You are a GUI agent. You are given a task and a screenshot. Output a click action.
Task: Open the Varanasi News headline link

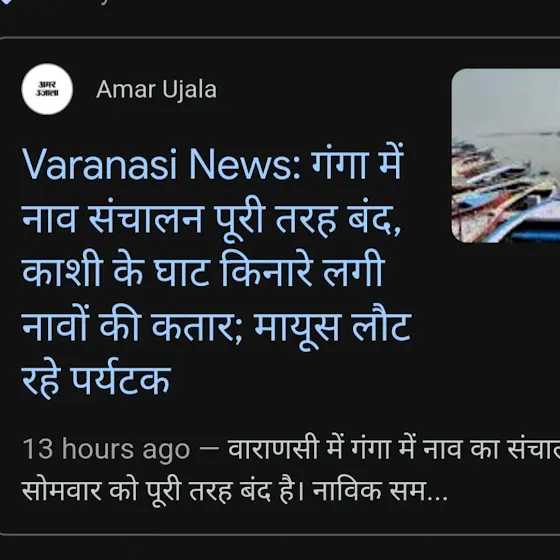216,270
